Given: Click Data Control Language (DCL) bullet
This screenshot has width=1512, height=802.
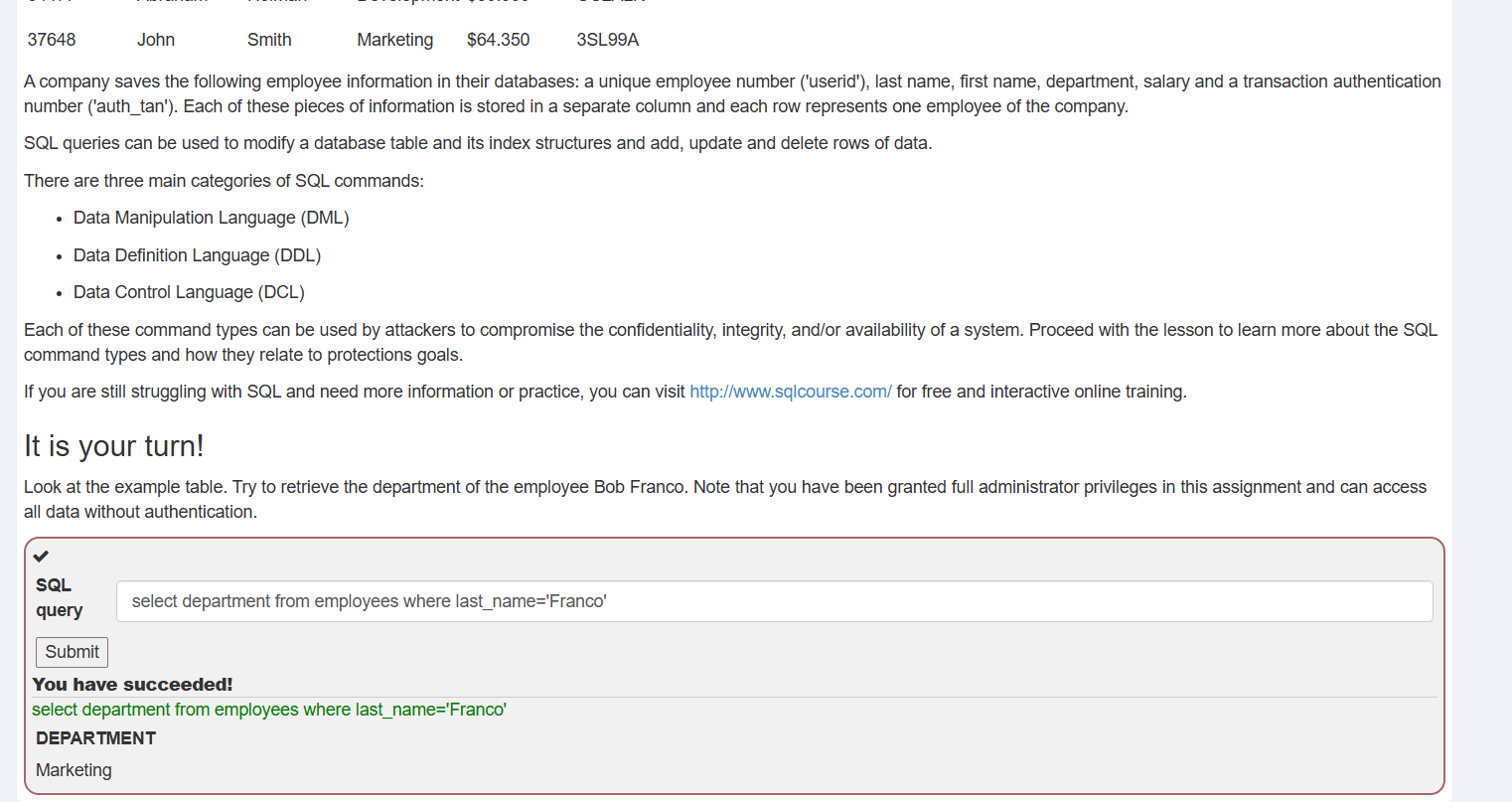Looking at the screenshot, I should pos(189,292).
